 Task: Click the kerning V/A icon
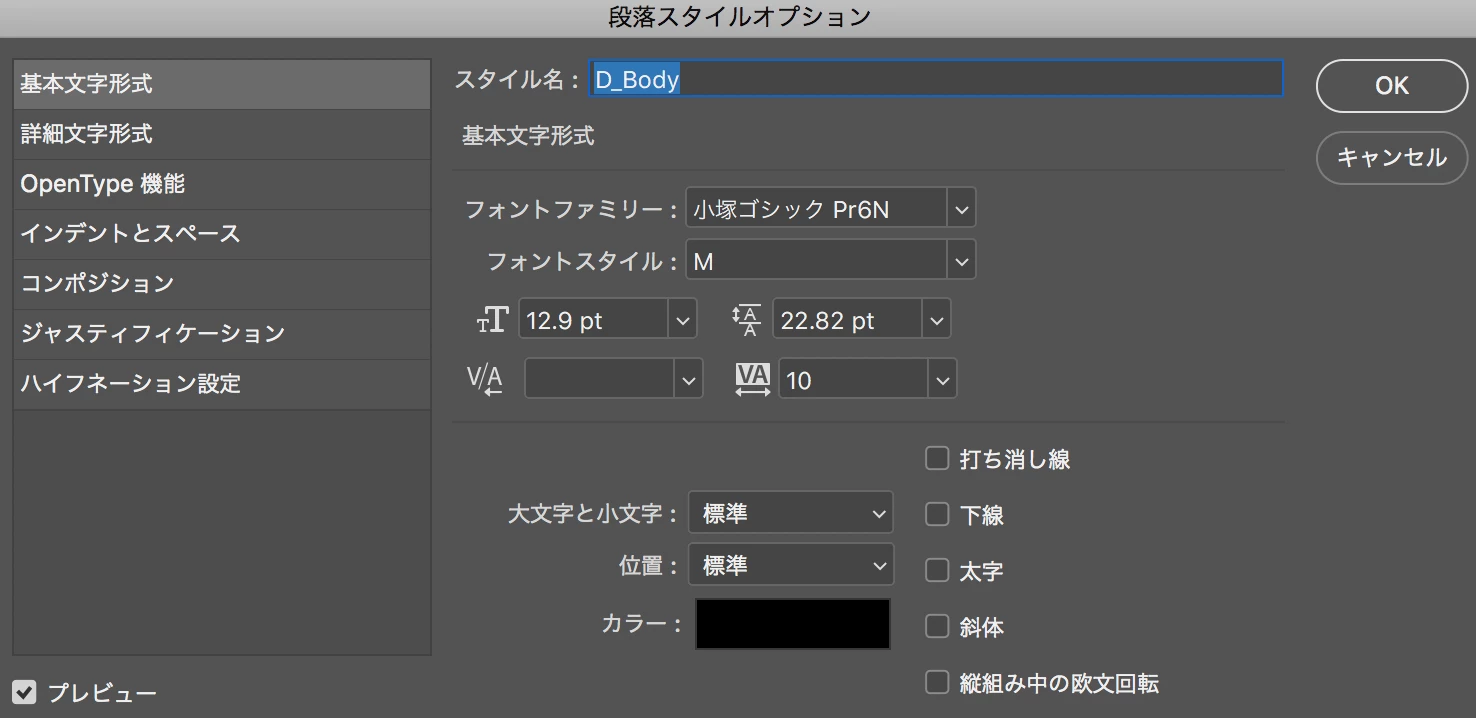click(485, 379)
